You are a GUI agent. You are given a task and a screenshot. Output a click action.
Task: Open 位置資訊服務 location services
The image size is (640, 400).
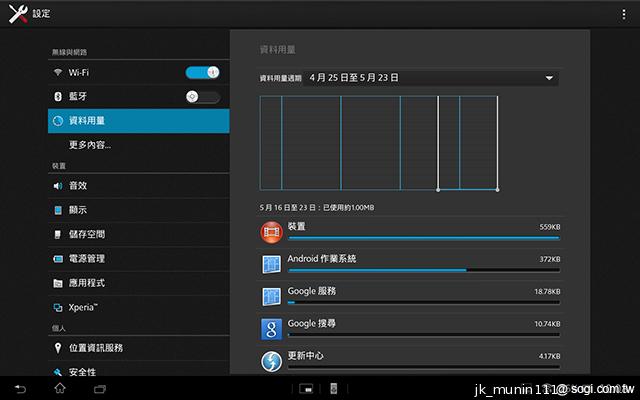click(x=139, y=348)
